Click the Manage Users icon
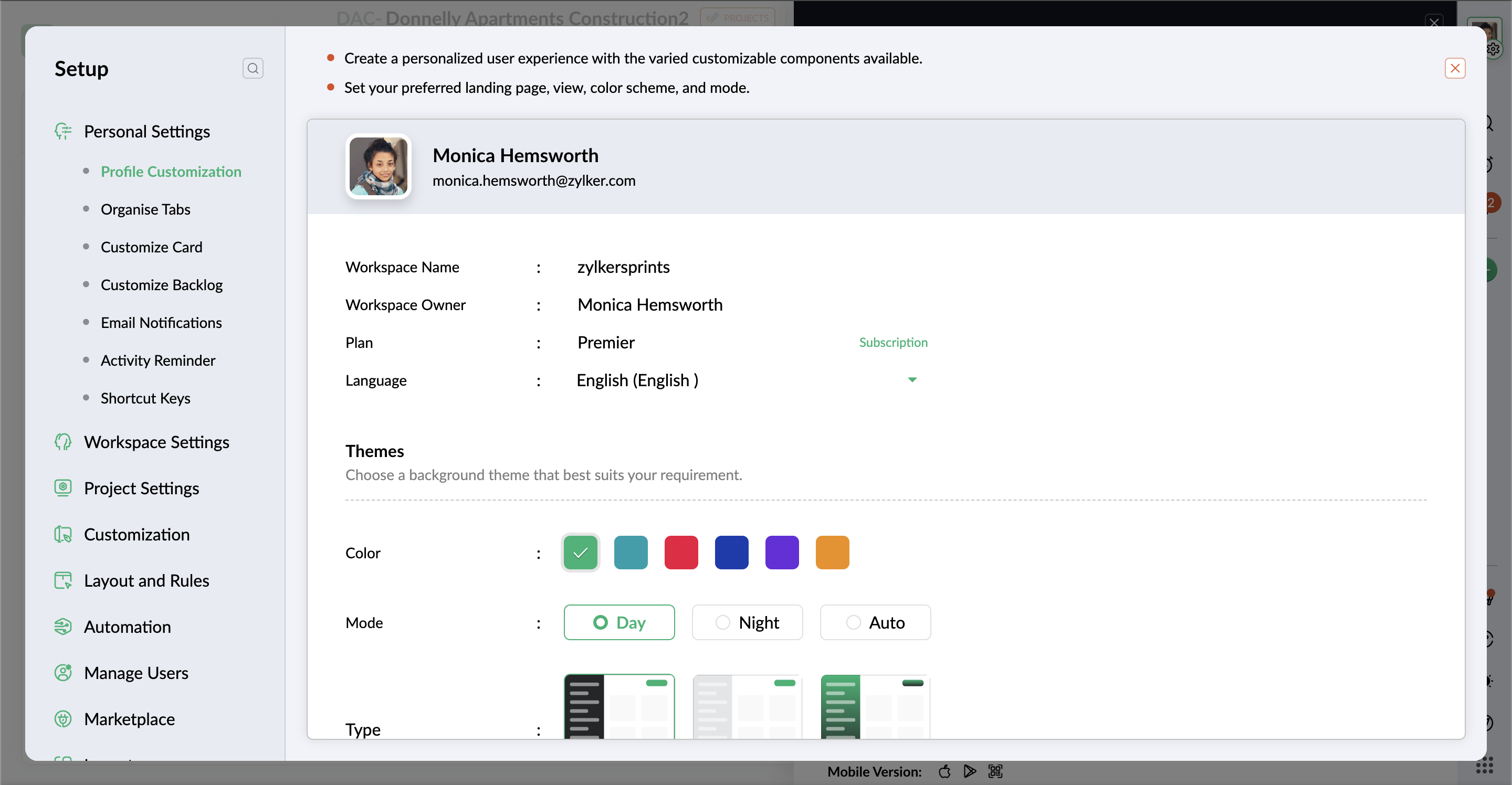Screen dimensions: 1512x785 point(63,672)
